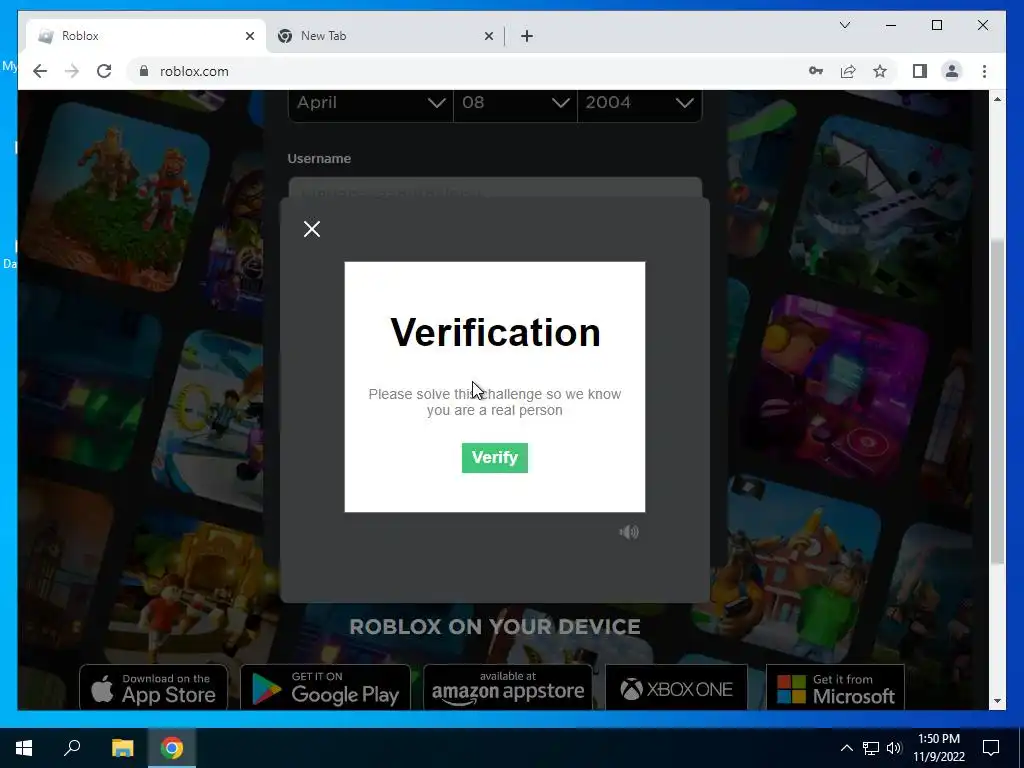Click the Chrome taskbar icon
Image resolution: width=1024 pixels, height=768 pixels.
pyautogui.click(x=172, y=748)
